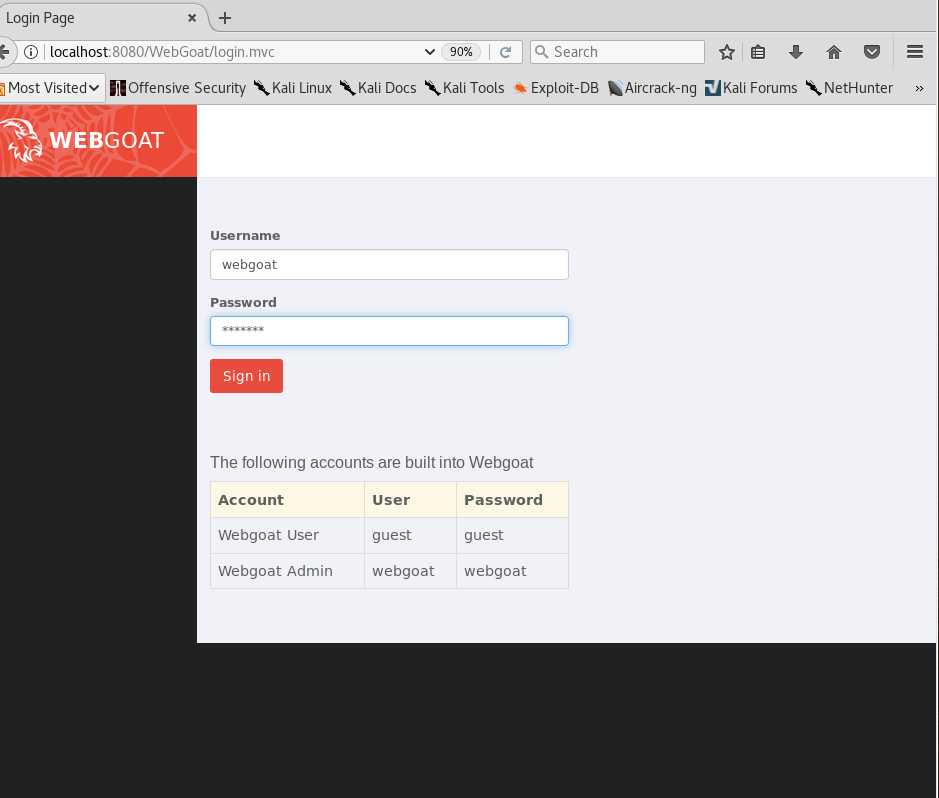
Task: Open the hamburger menu
Action: 915,52
